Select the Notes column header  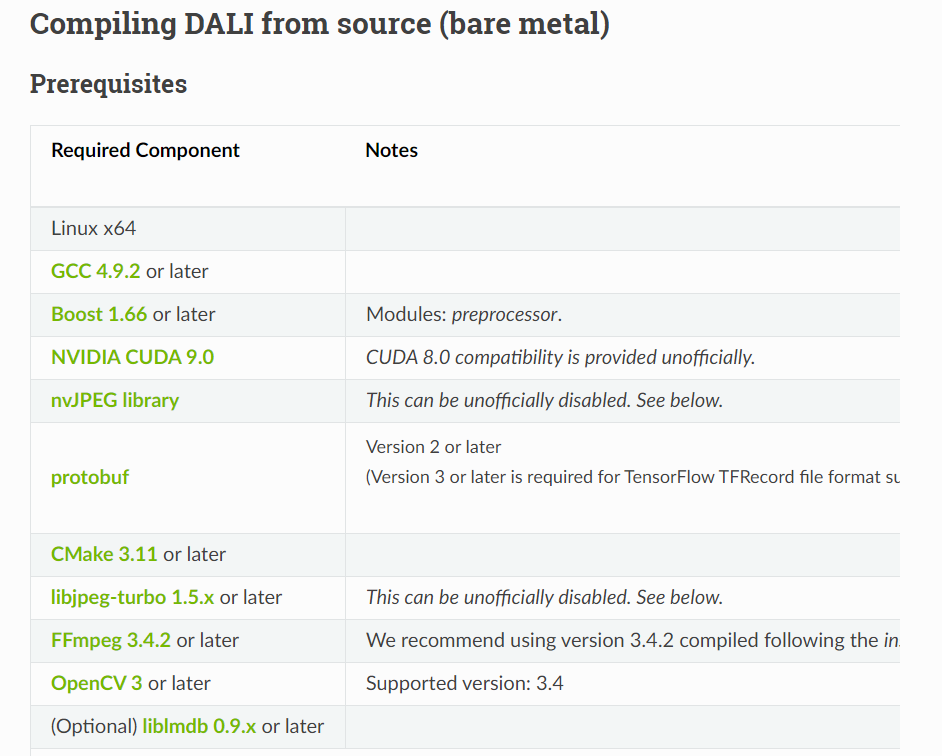[392, 151]
